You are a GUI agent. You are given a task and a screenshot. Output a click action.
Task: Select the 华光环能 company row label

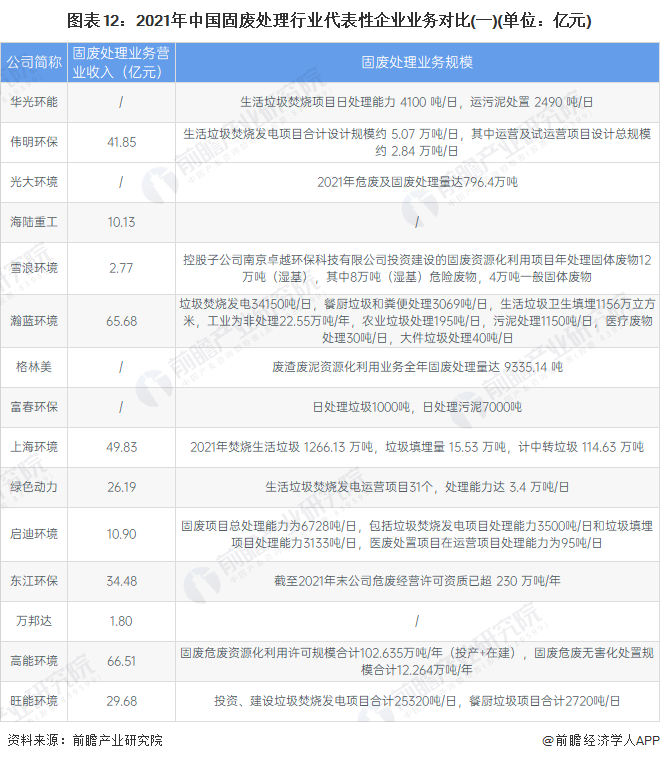tap(34, 102)
